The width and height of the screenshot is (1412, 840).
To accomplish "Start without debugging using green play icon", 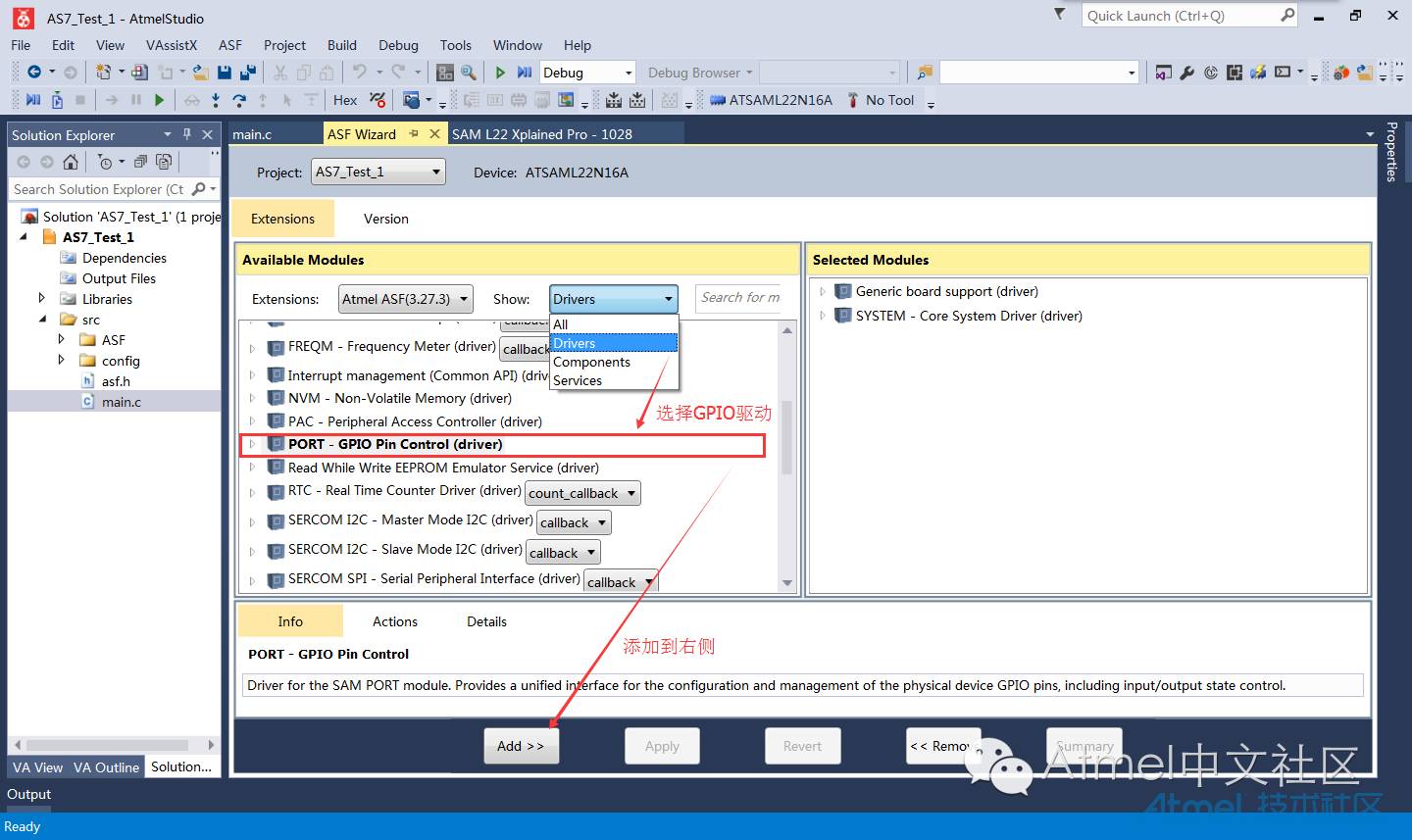I will point(500,72).
